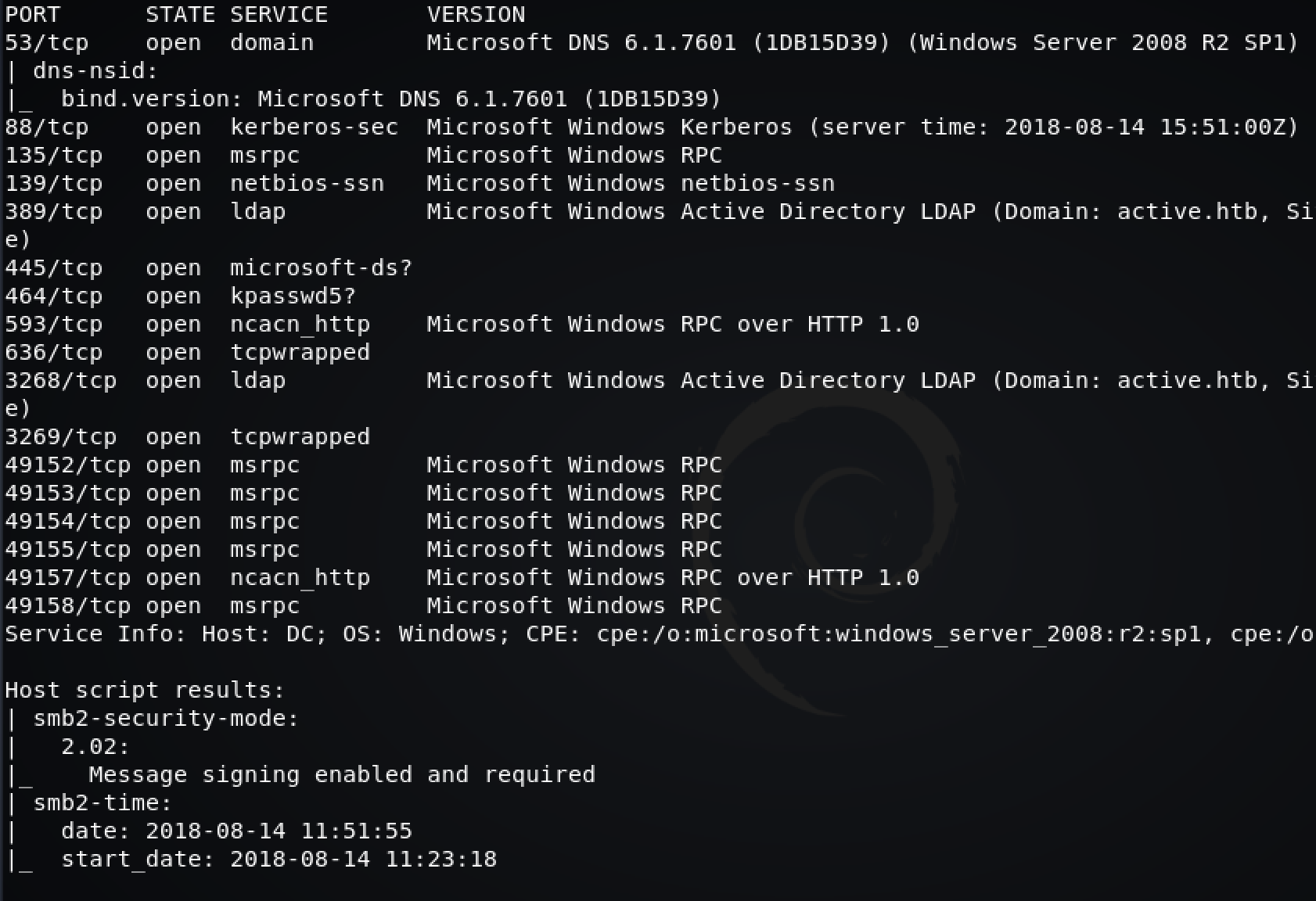Click the 593/tcp ncacn_http service
The height and width of the screenshot is (901, 1316).
tap(300, 325)
